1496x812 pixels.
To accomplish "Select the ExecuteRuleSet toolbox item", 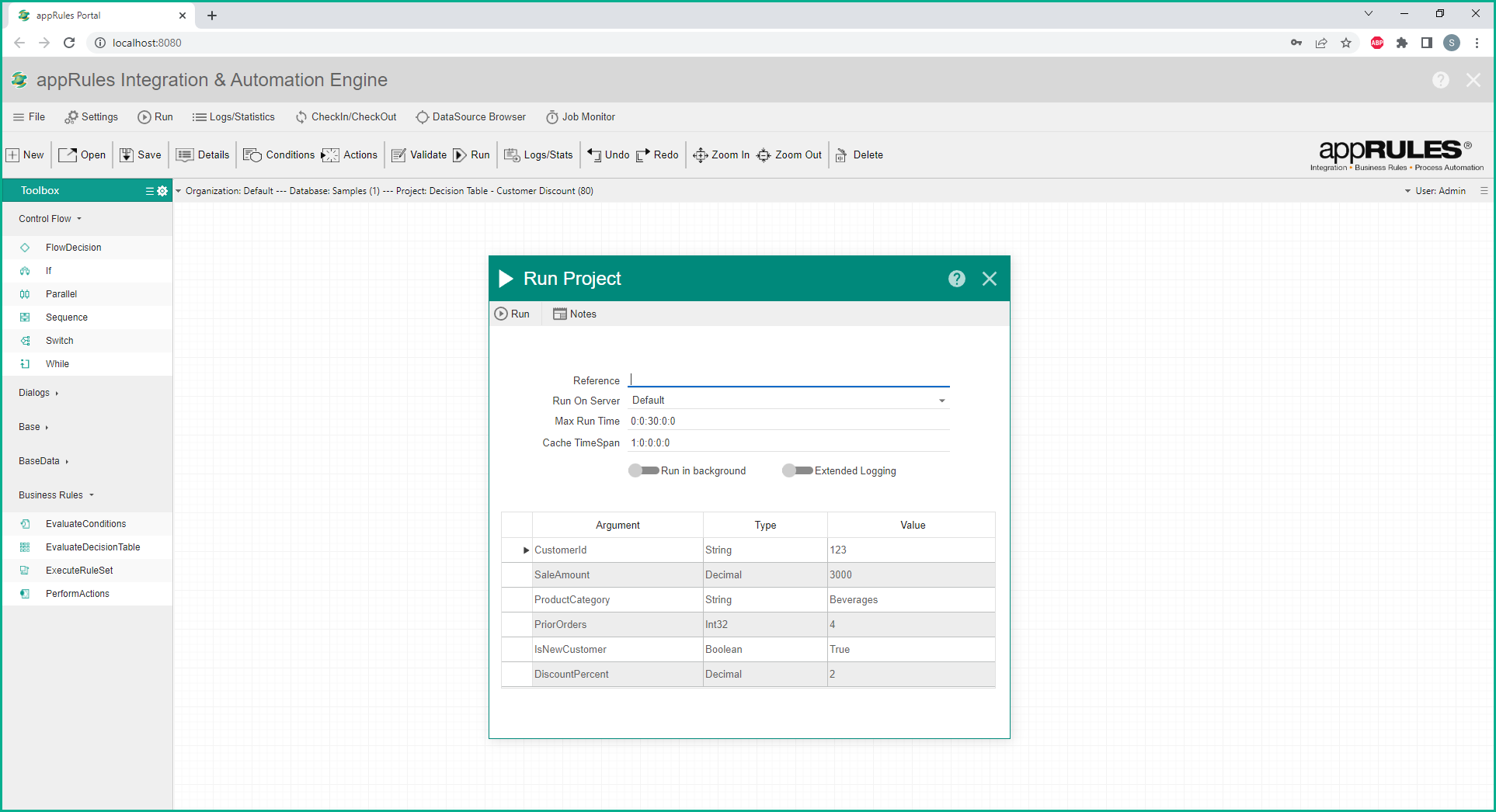I will pyautogui.click(x=87, y=571).
